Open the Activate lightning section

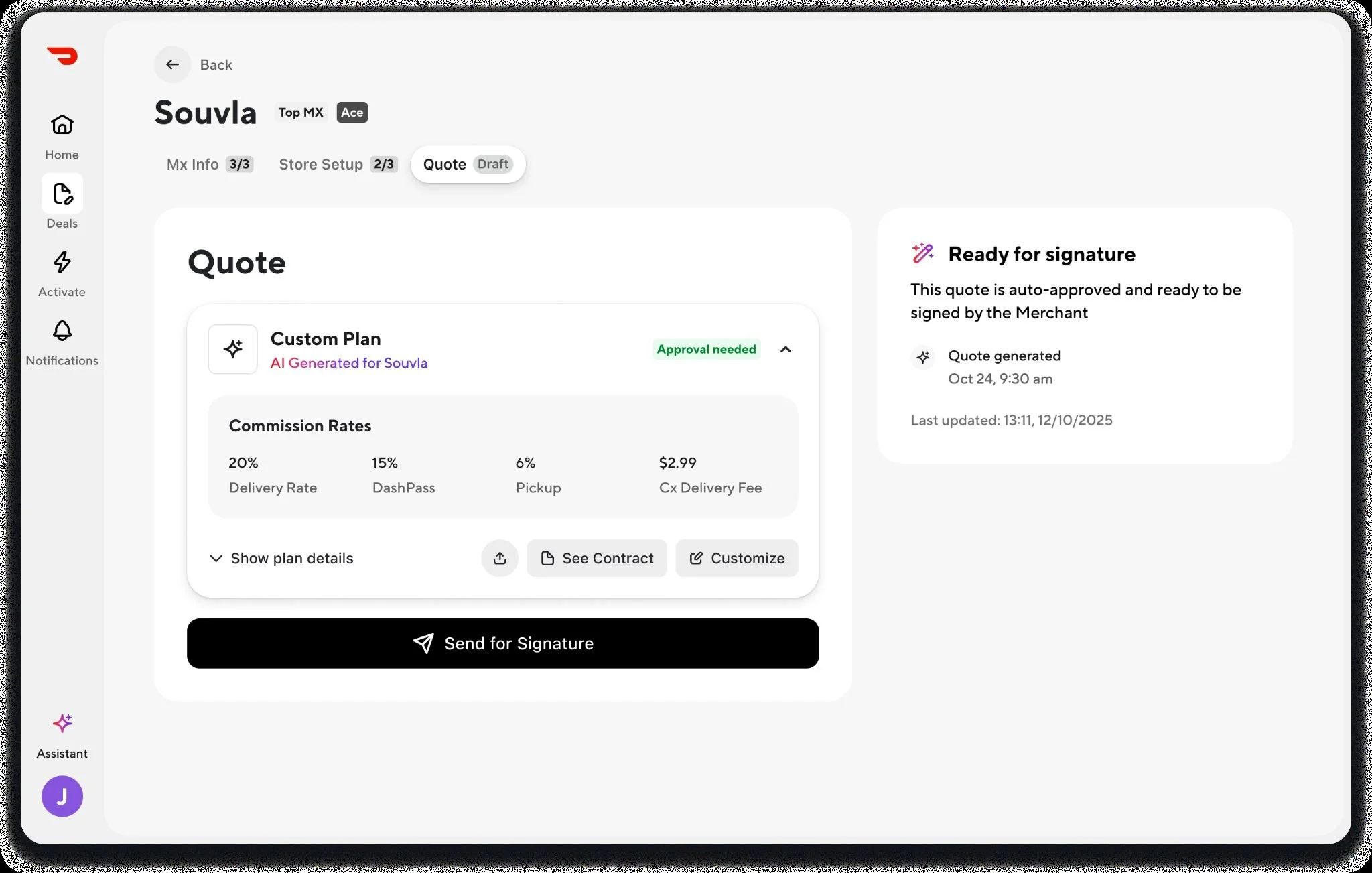click(x=62, y=274)
